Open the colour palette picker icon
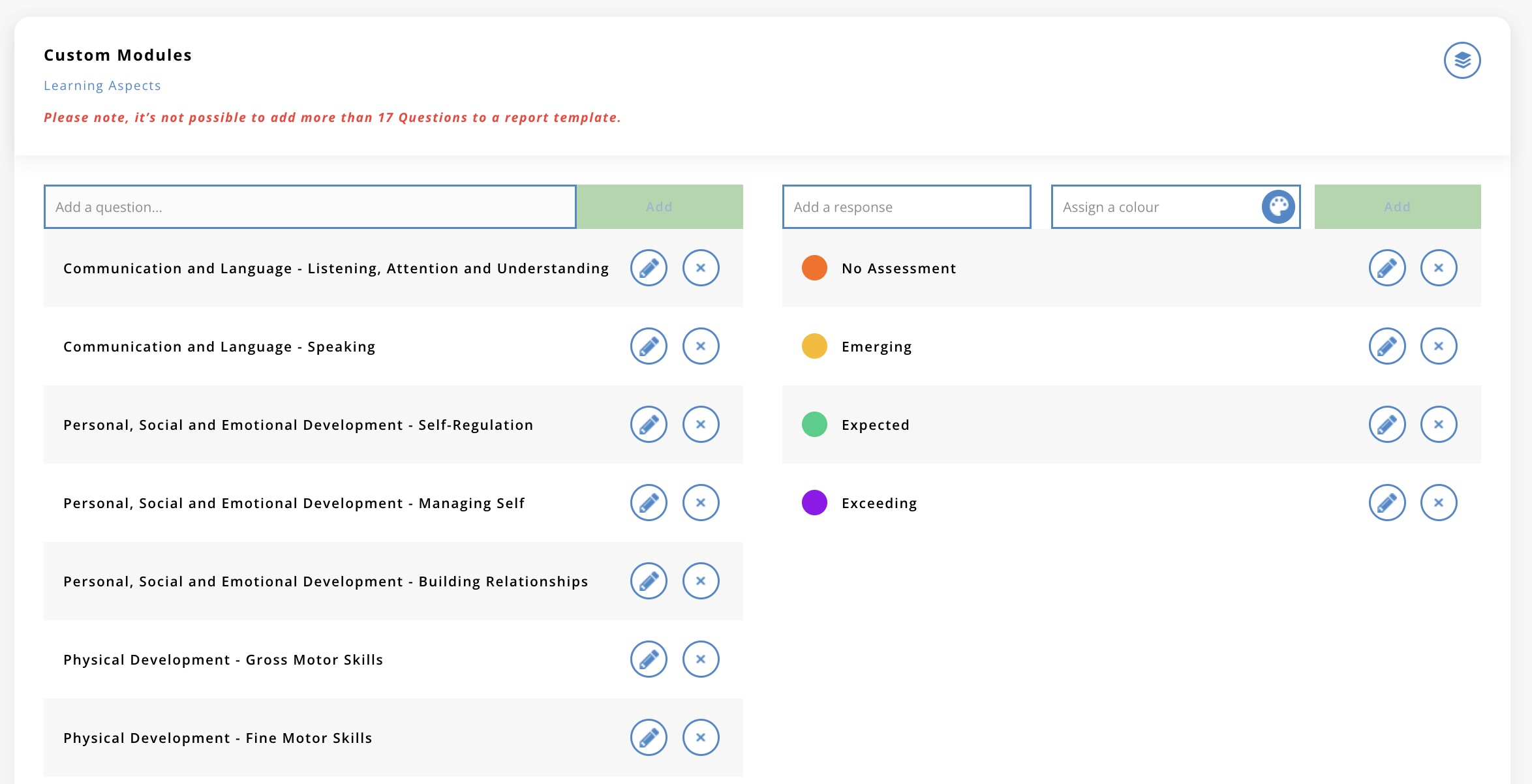 coord(1278,207)
